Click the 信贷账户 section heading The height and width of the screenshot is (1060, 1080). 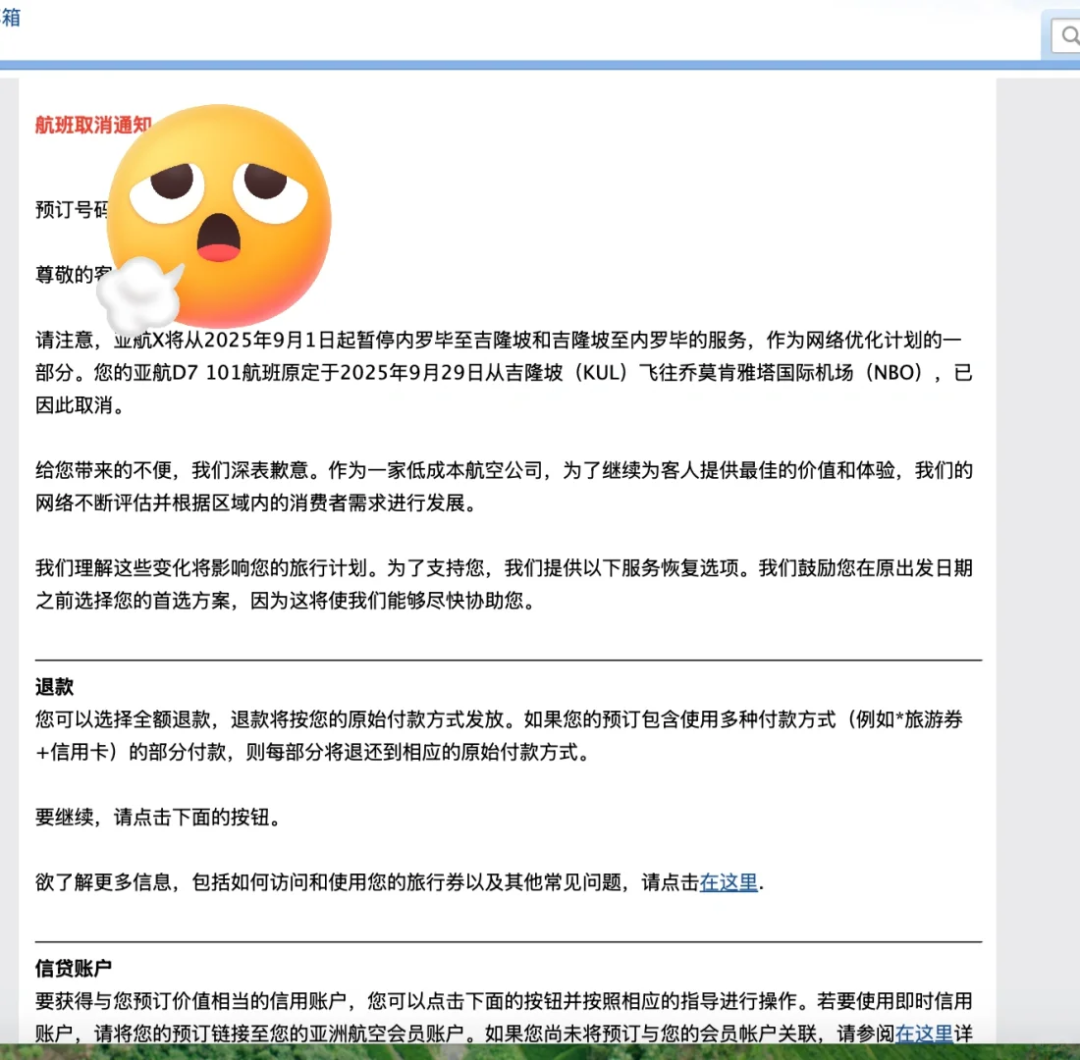click(x=74, y=968)
